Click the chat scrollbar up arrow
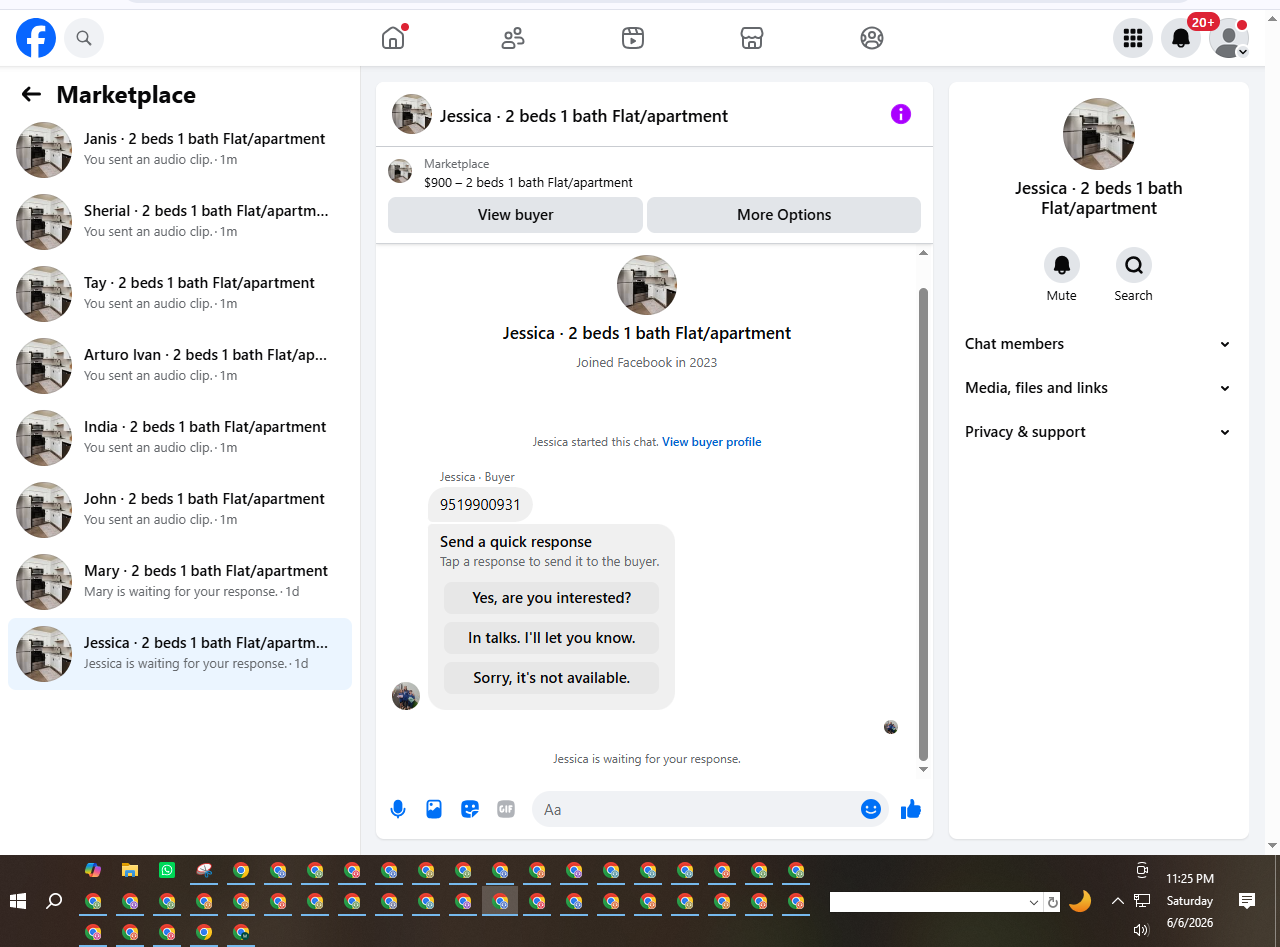The image size is (1280, 947). point(923,253)
